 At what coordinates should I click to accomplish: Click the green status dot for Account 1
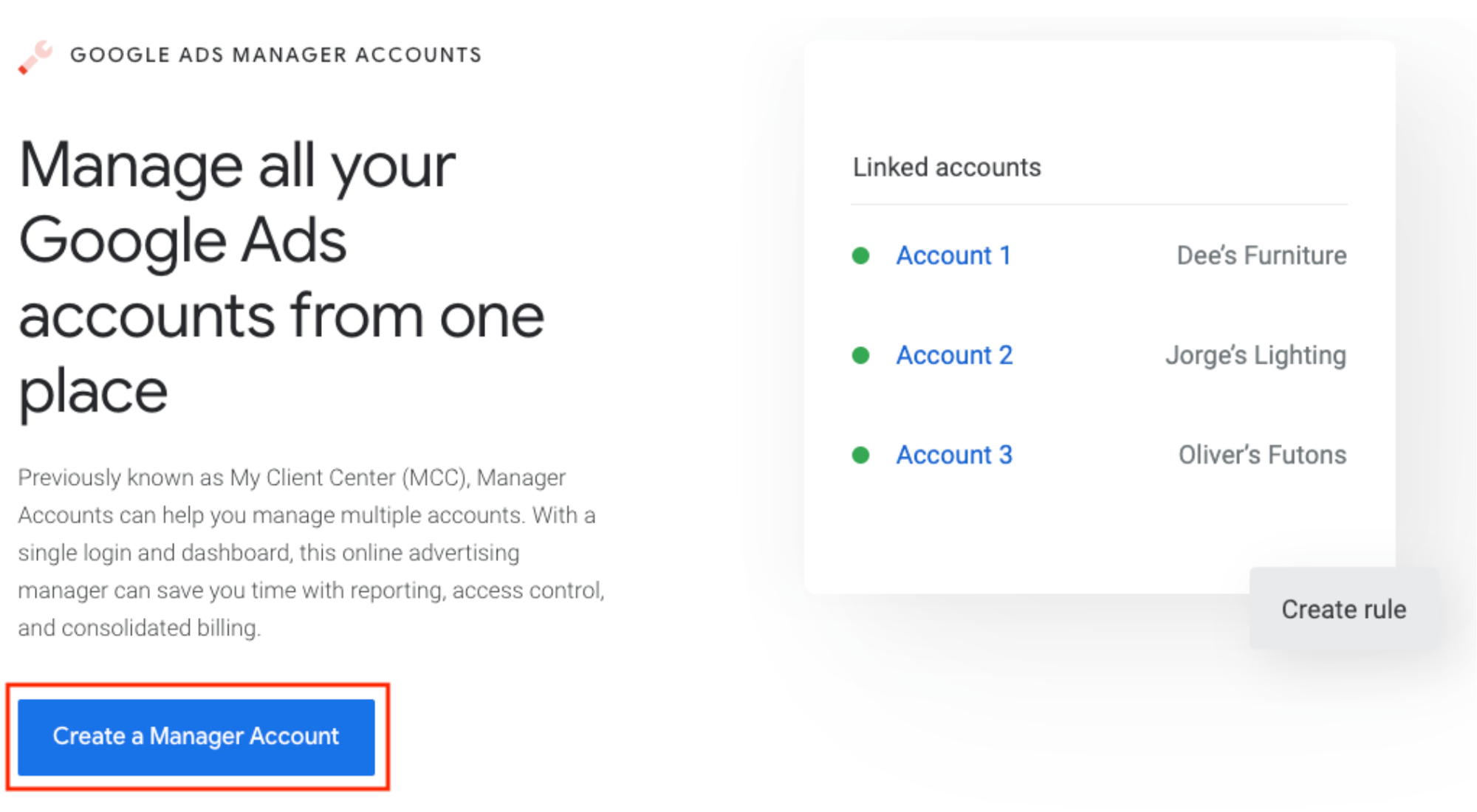tap(860, 255)
